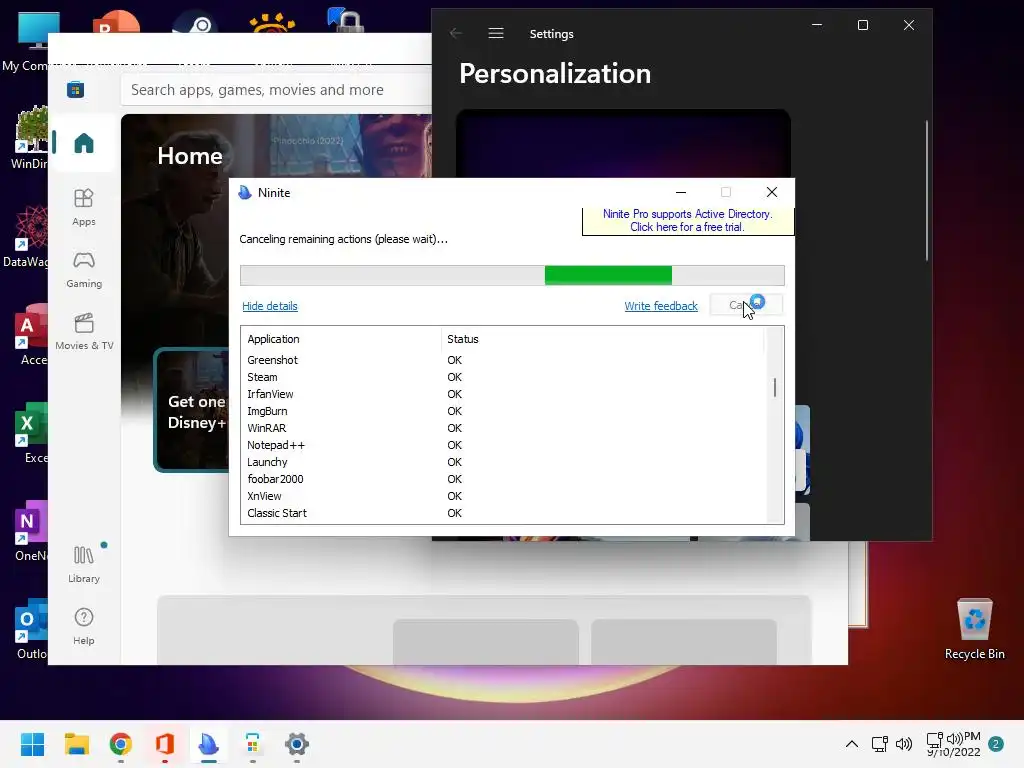Select ImgBurn row in list

pyautogui.click(x=503, y=411)
